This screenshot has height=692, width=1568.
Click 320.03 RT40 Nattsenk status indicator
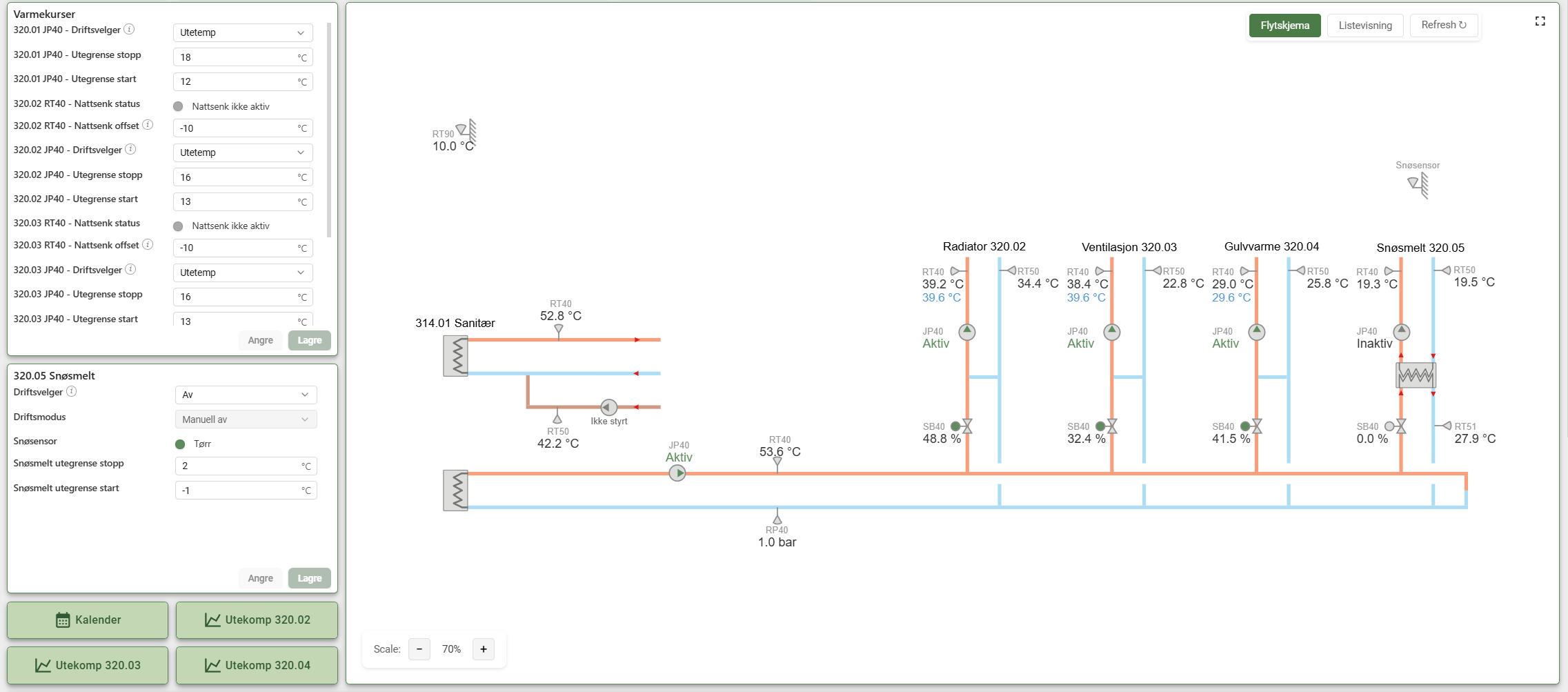point(178,226)
